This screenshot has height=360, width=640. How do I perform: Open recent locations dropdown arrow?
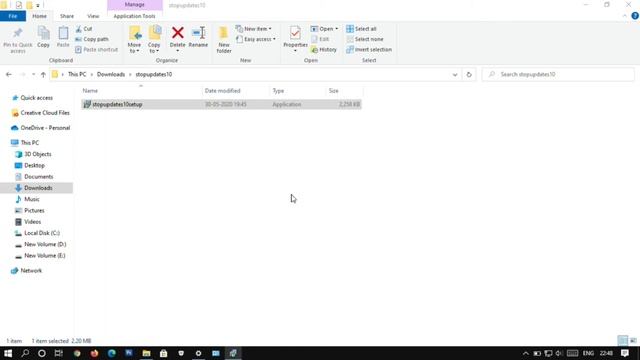click(x=33, y=74)
